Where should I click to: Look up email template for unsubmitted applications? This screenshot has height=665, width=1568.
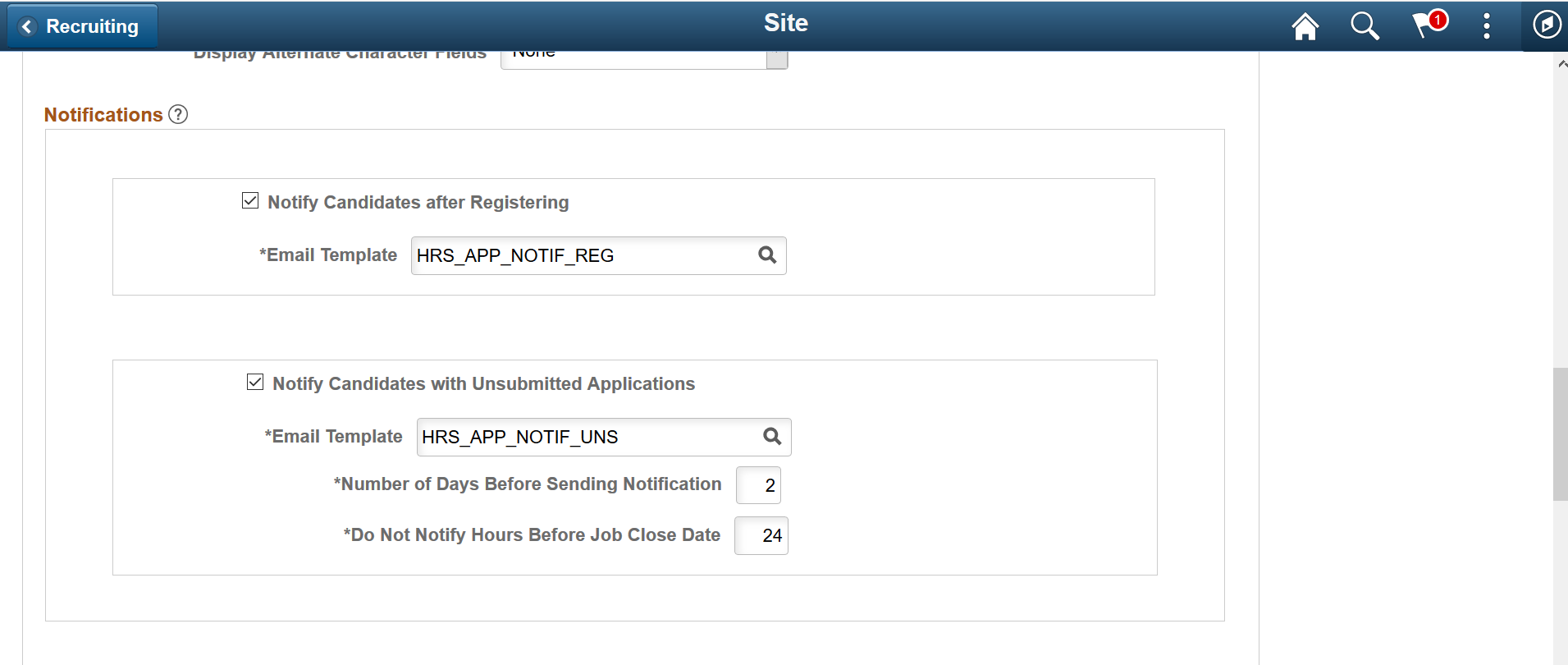(x=772, y=437)
